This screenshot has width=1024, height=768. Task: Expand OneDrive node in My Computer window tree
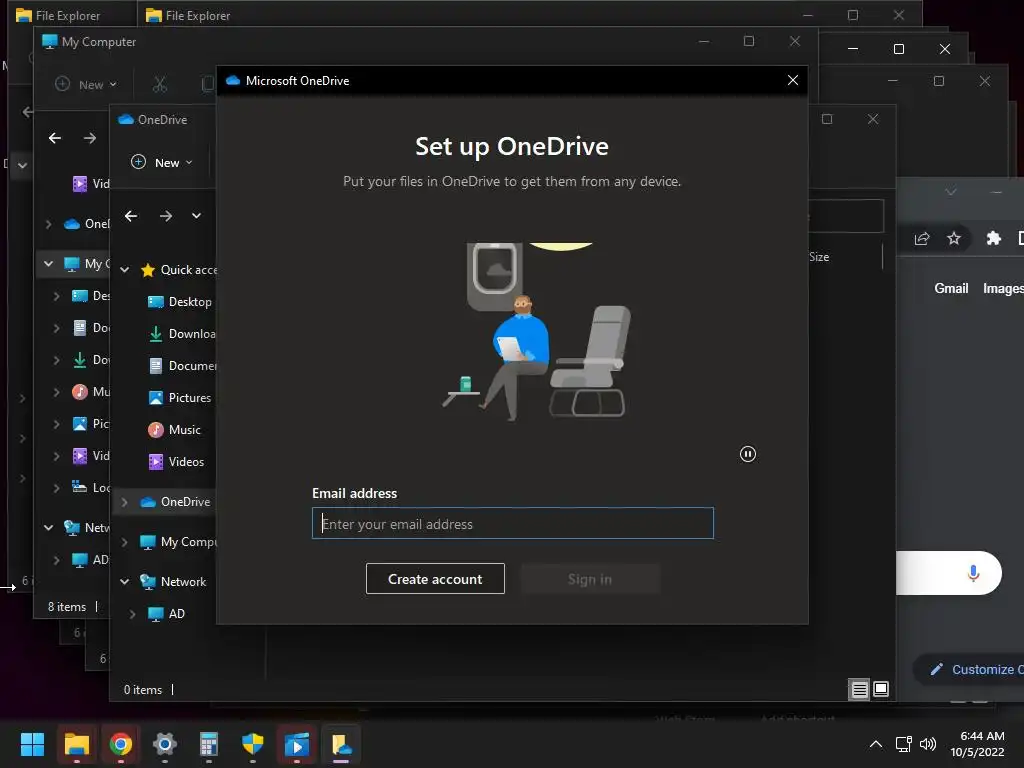point(48,224)
